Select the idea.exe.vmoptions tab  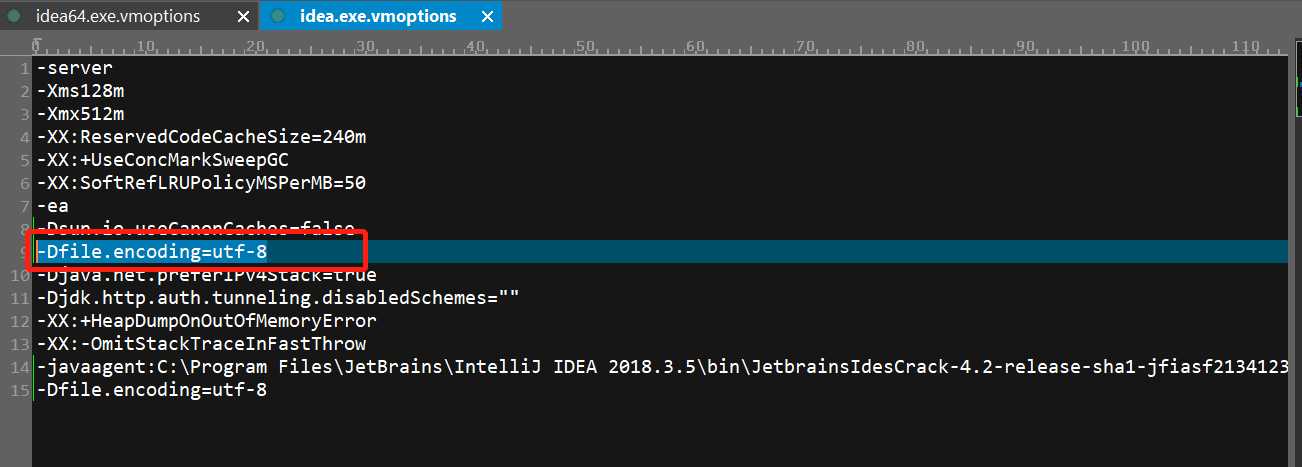[x=378, y=16]
